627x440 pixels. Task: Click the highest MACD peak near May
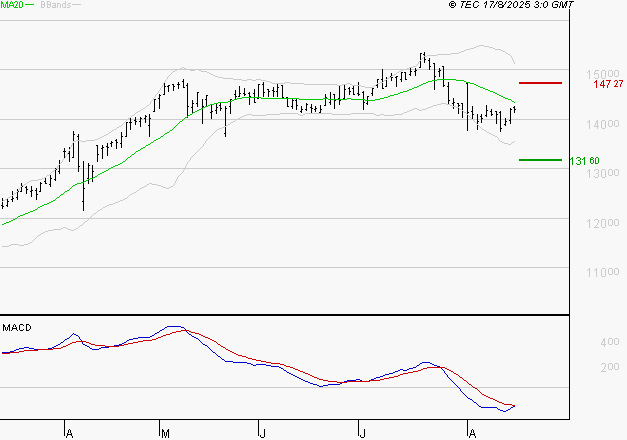[x=172, y=327]
